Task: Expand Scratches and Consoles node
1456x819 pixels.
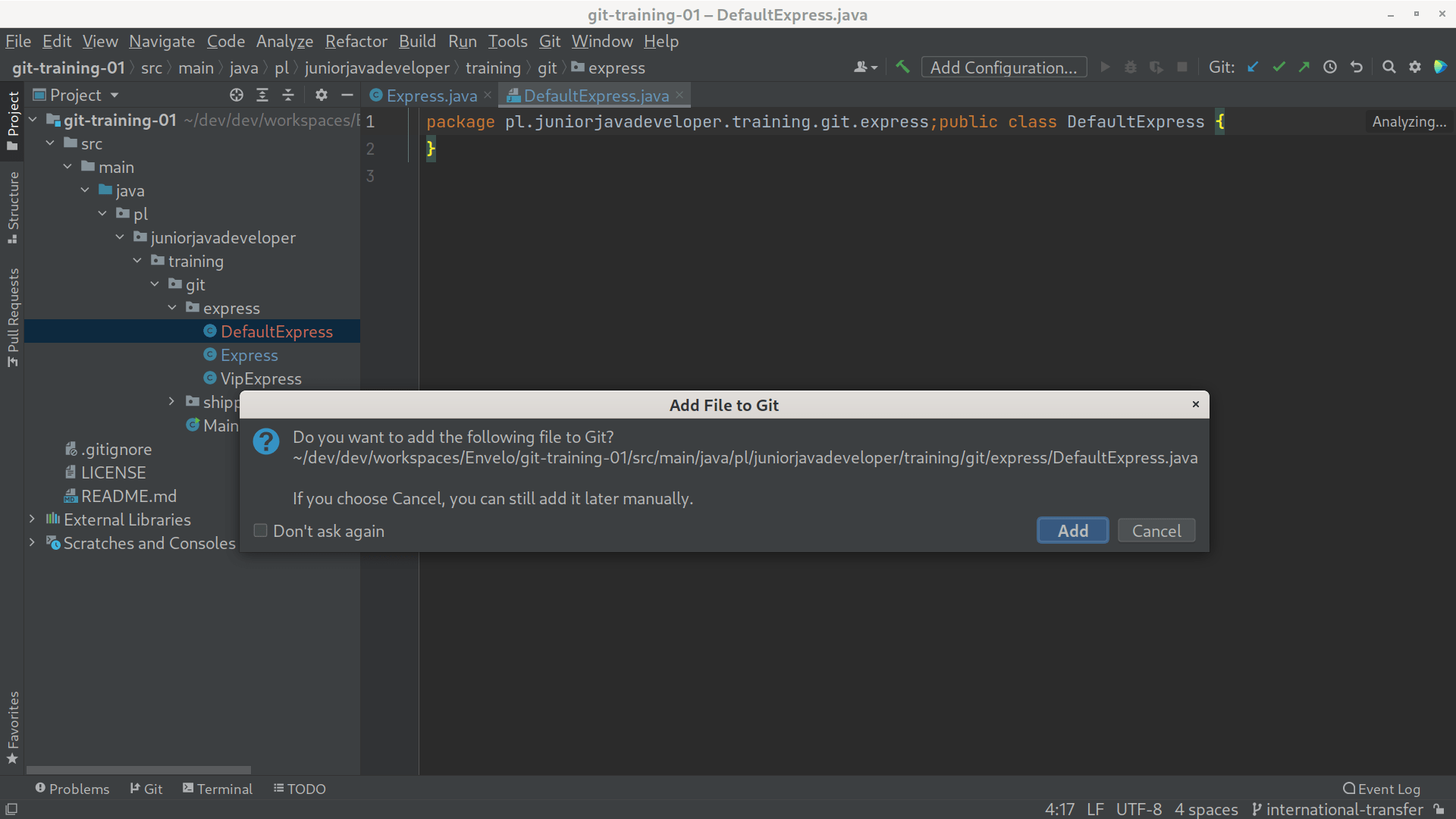Action: tap(32, 543)
